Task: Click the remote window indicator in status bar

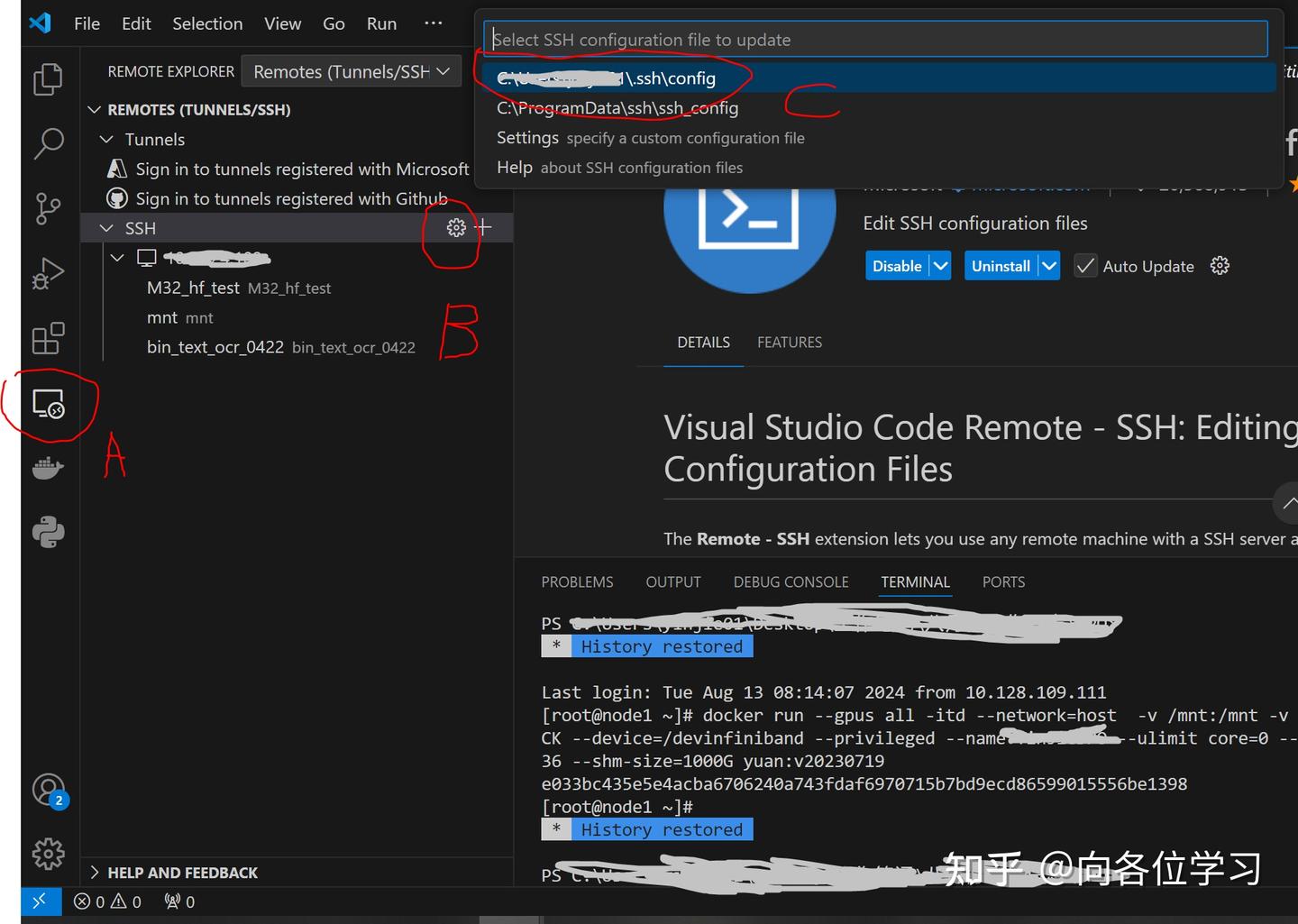Action: coord(41,901)
